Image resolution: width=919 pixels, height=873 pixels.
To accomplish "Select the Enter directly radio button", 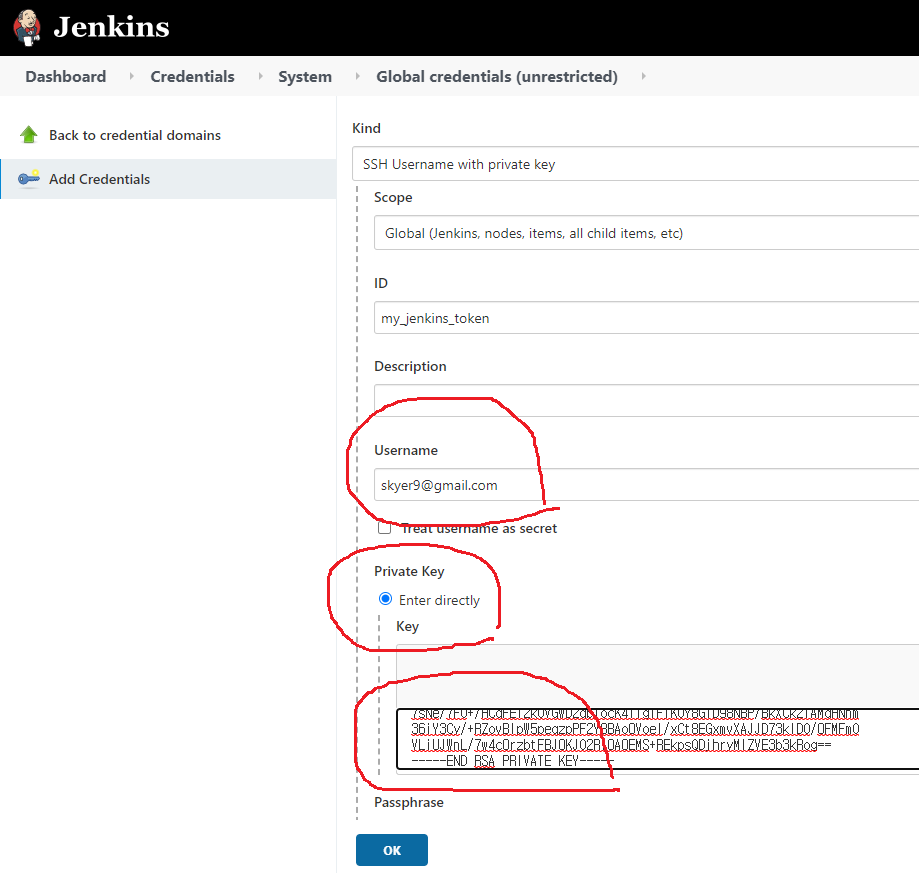I will tap(385, 599).
